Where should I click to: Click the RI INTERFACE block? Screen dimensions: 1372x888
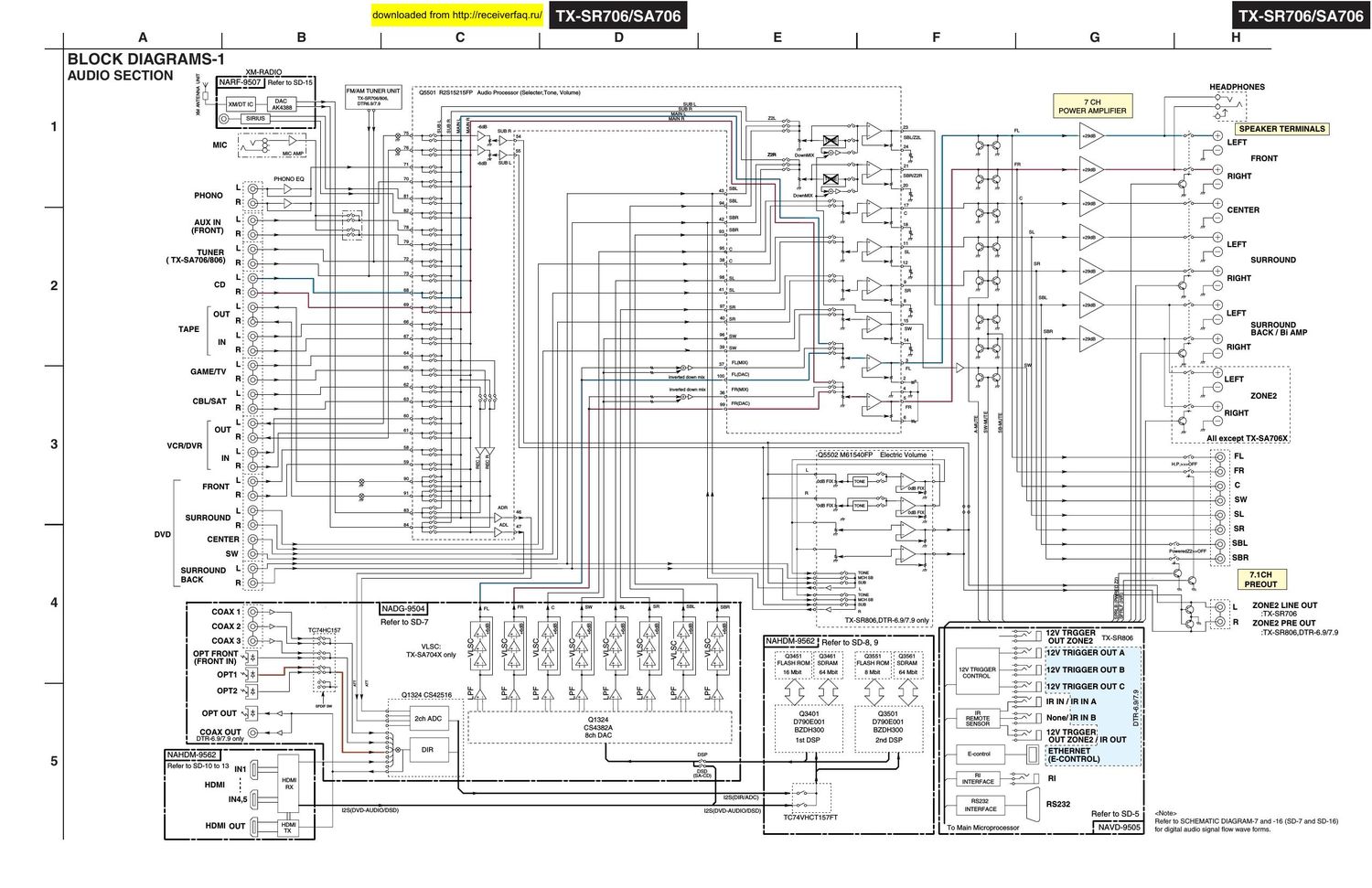click(978, 778)
